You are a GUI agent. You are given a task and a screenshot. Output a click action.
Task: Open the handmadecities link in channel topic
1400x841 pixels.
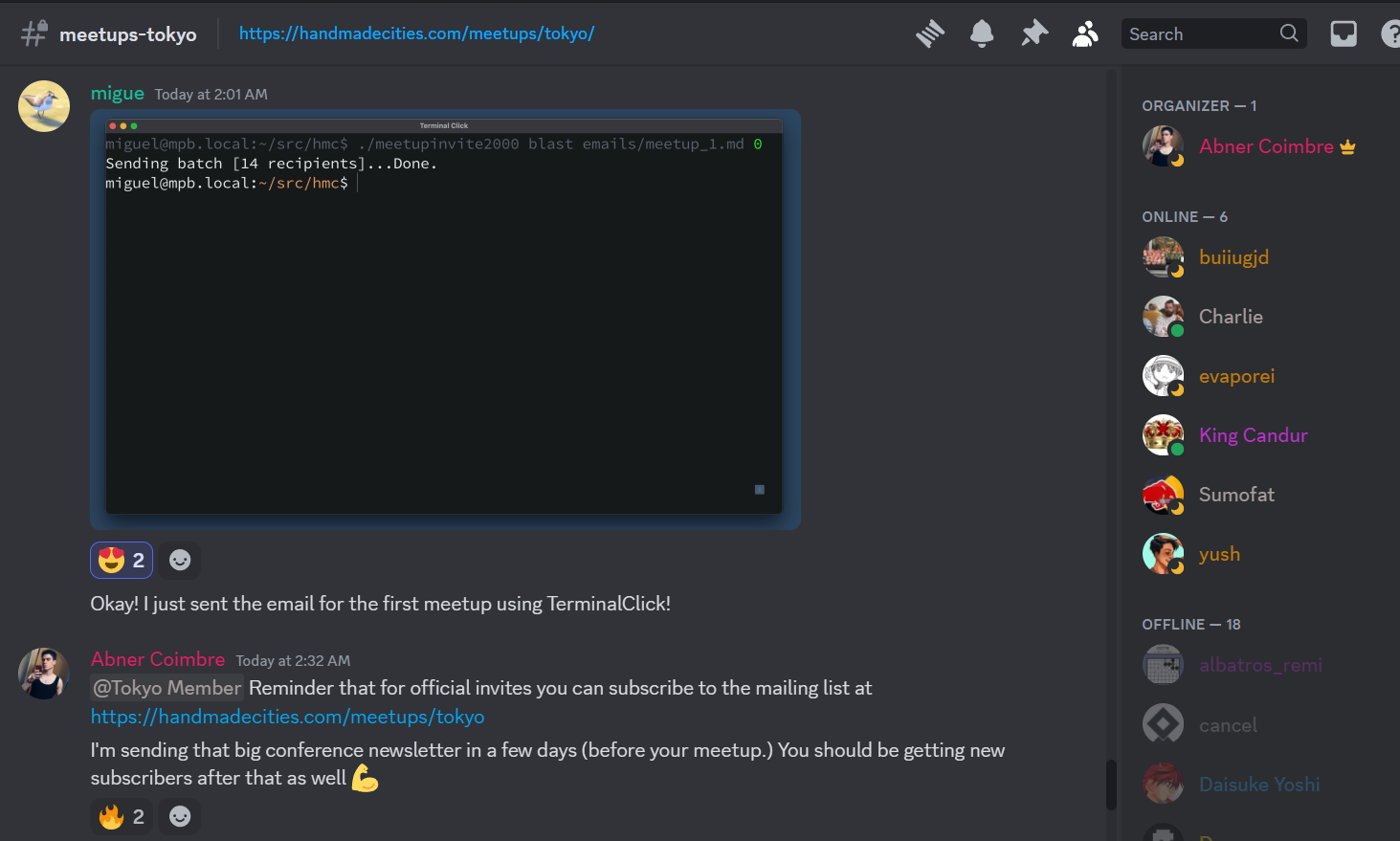click(416, 33)
